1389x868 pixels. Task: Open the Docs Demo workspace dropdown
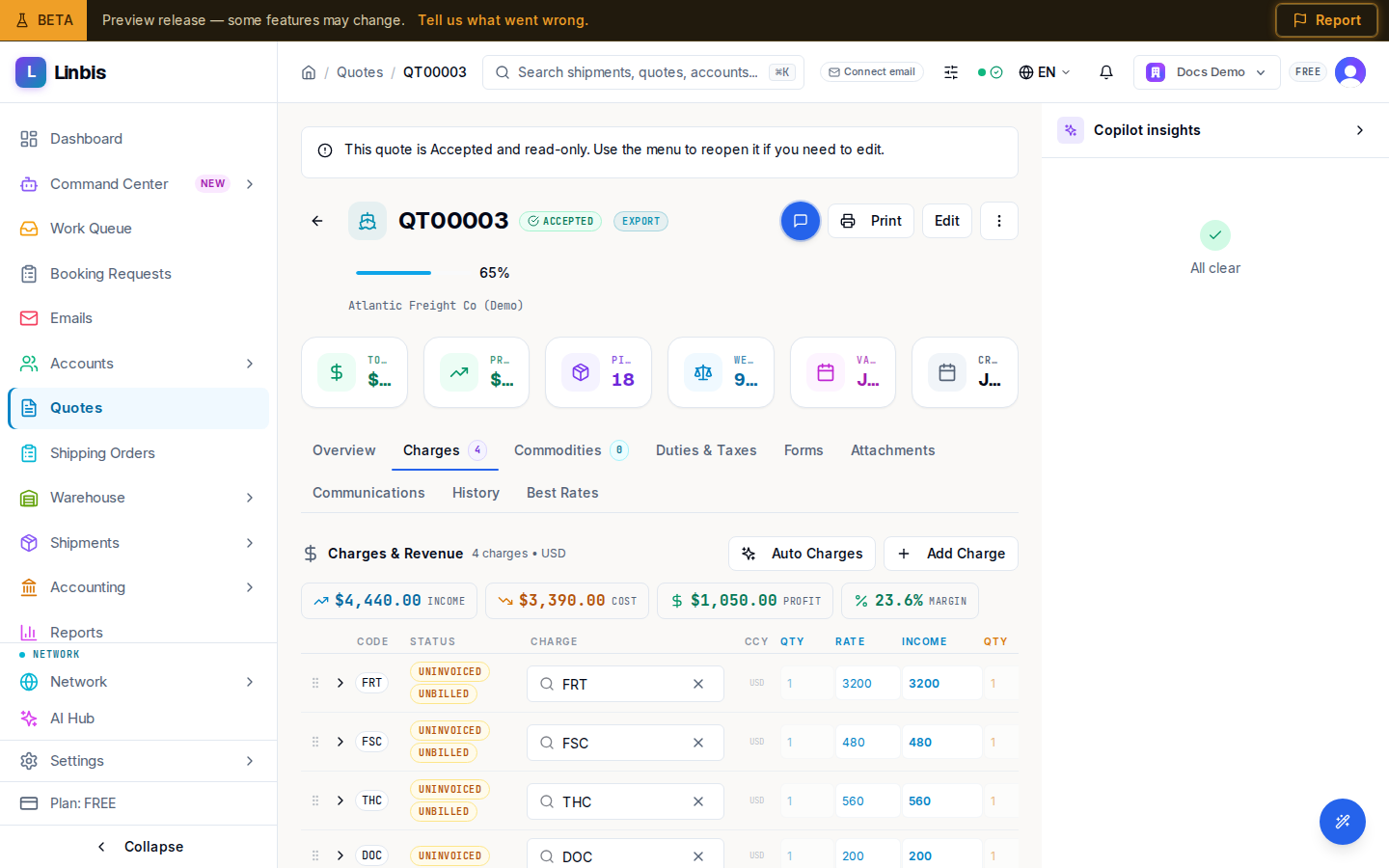click(x=1207, y=72)
